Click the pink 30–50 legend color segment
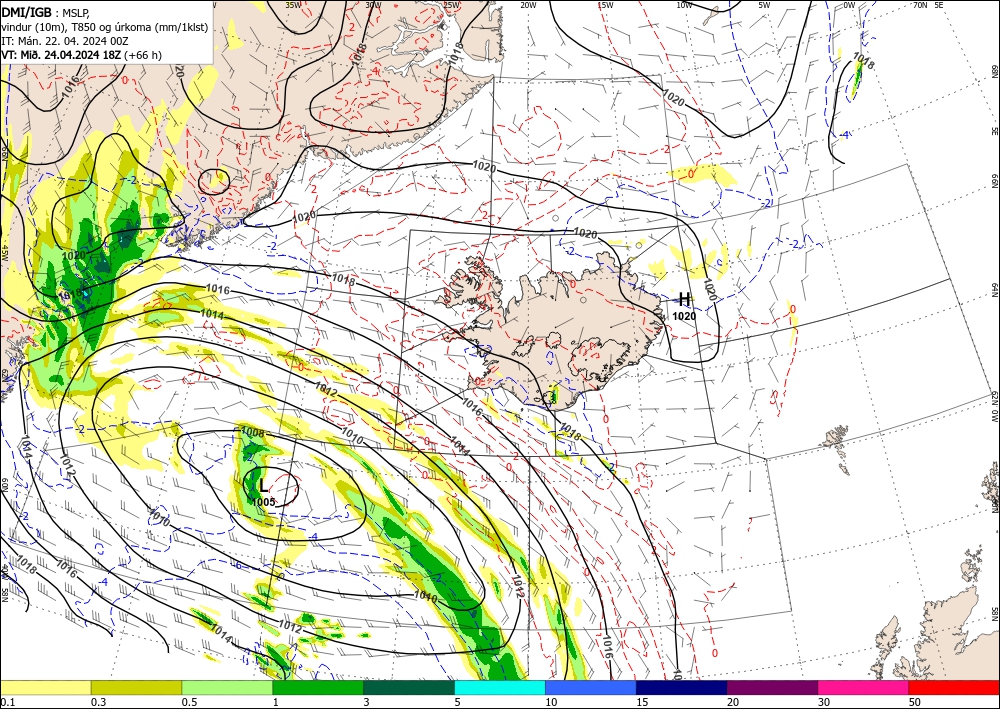 click(x=864, y=687)
